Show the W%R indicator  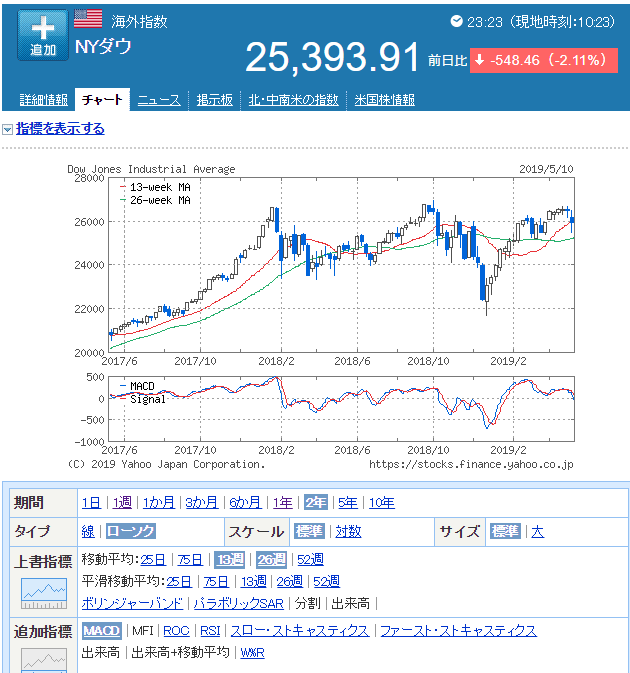252,653
